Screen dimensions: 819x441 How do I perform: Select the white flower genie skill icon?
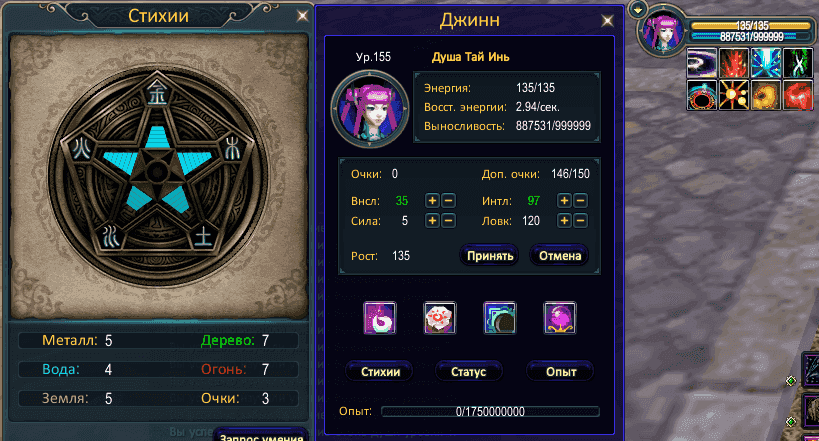tap(440, 318)
